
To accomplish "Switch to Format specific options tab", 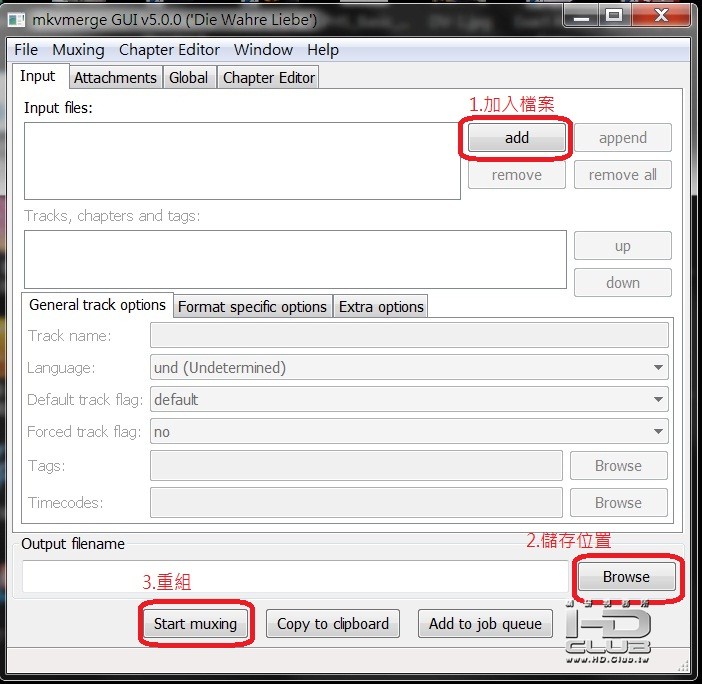I will [252, 307].
